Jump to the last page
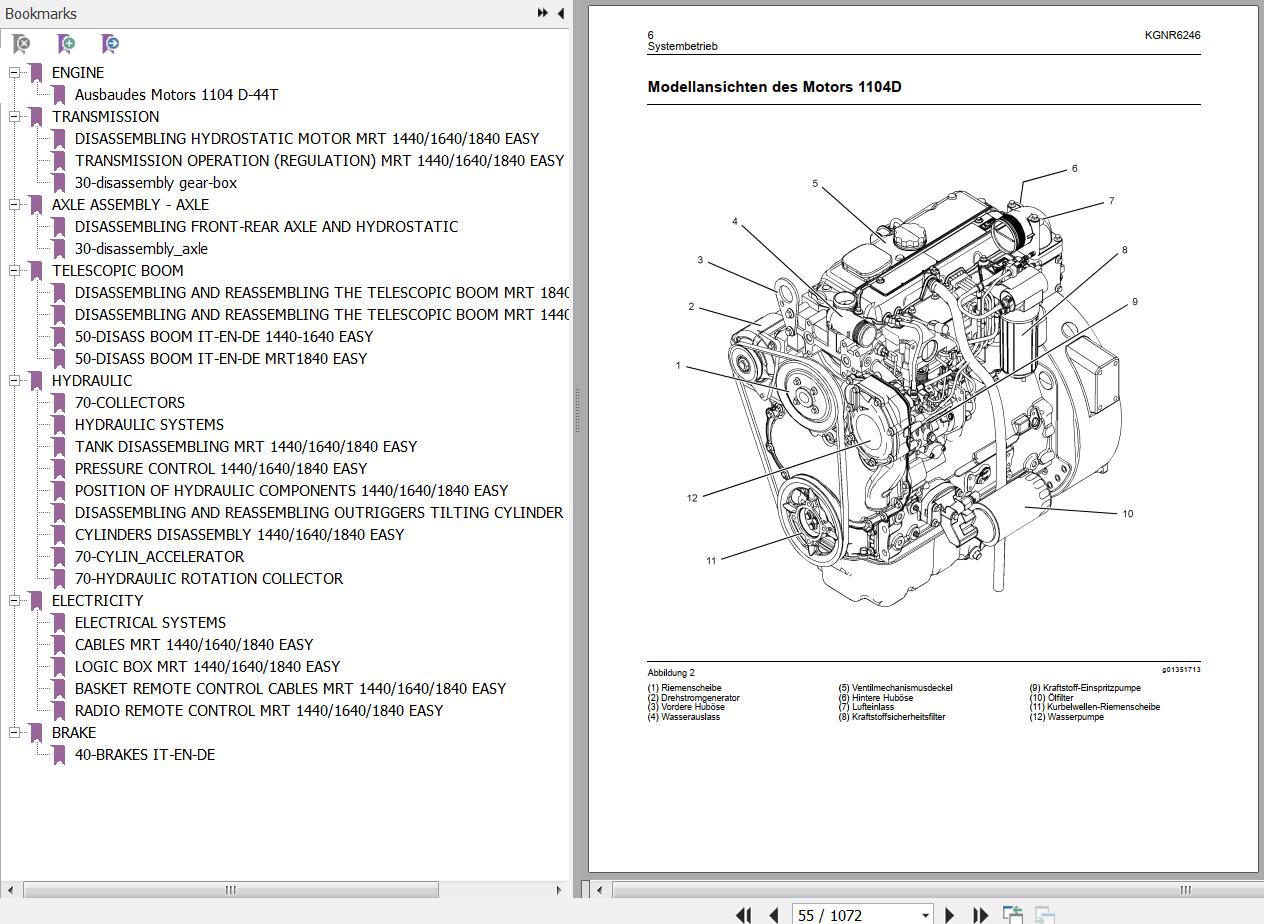Image resolution: width=1264 pixels, height=924 pixels. click(980, 914)
